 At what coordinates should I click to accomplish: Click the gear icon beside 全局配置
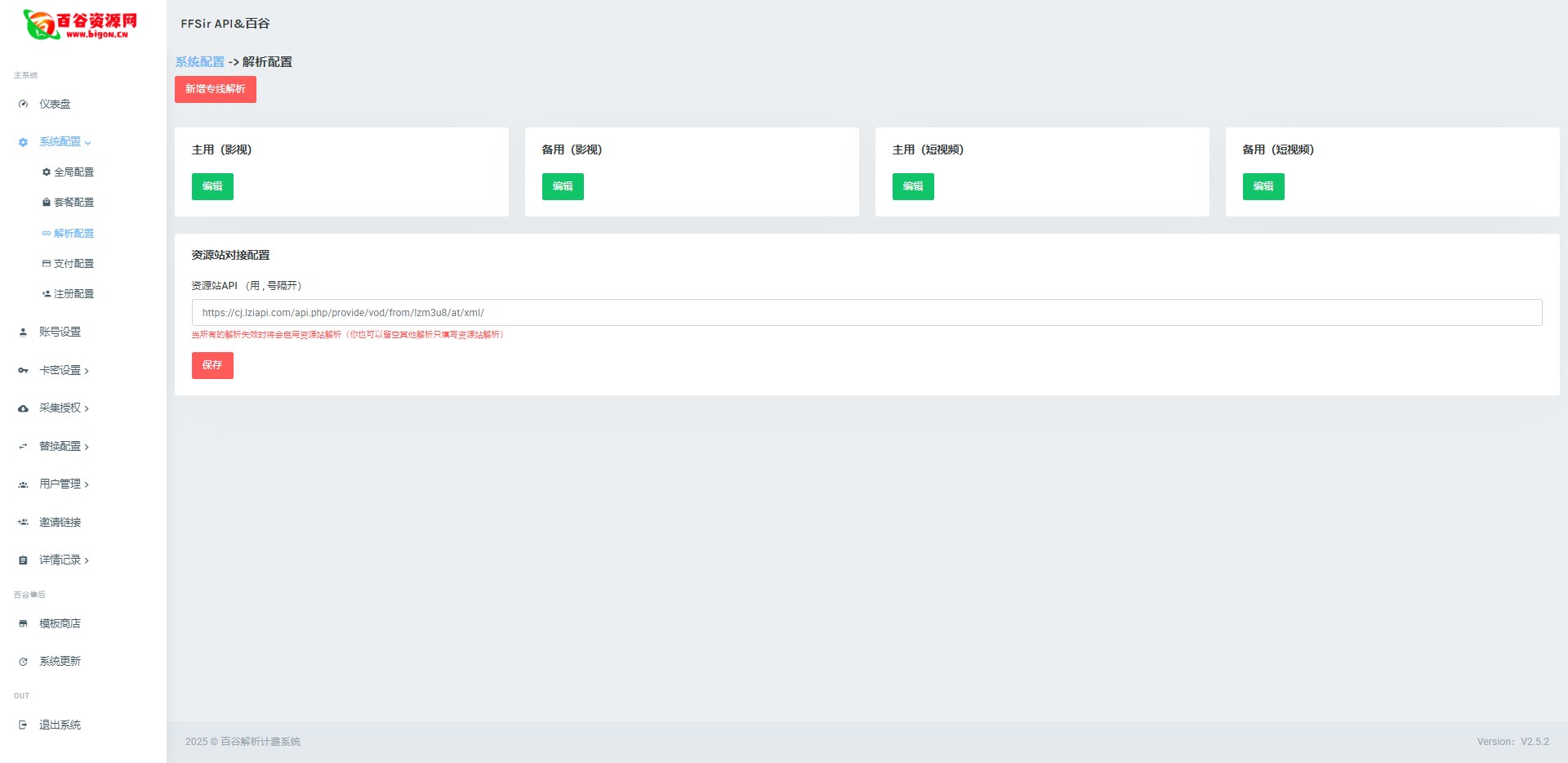(47, 172)
